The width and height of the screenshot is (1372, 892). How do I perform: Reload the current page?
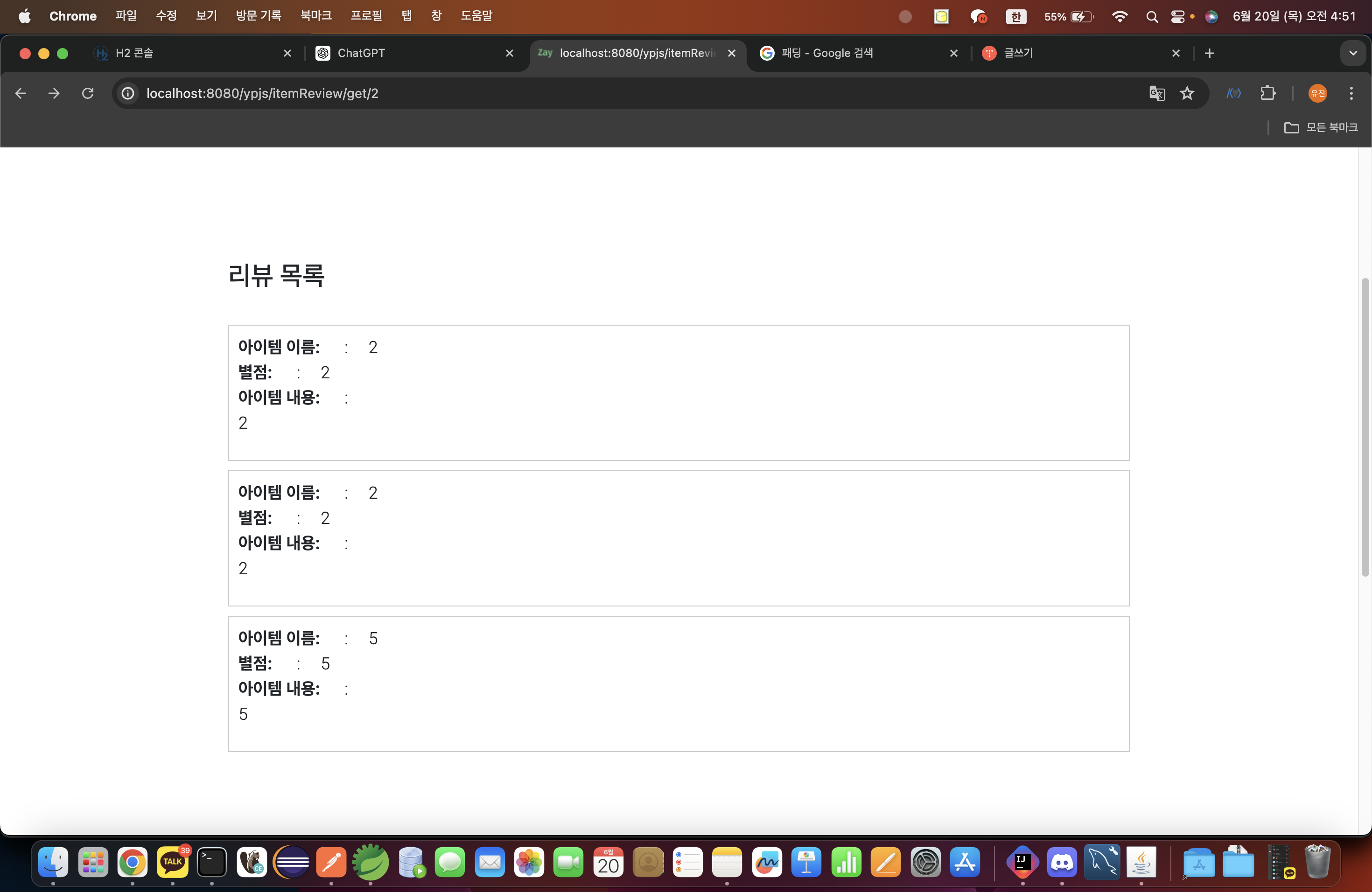[x=88, y=93]
